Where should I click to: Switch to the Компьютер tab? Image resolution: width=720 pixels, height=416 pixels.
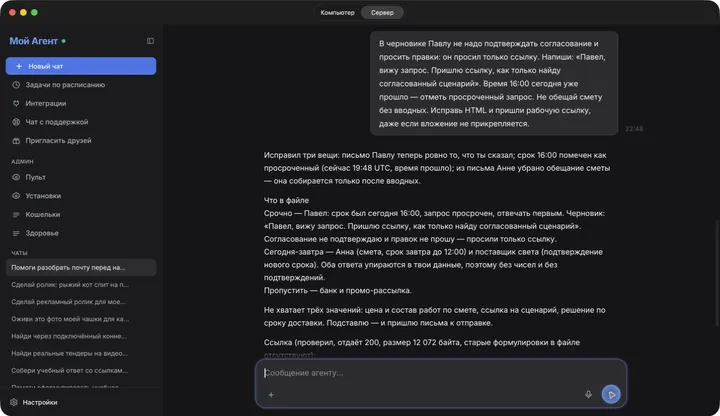[338, 12]
